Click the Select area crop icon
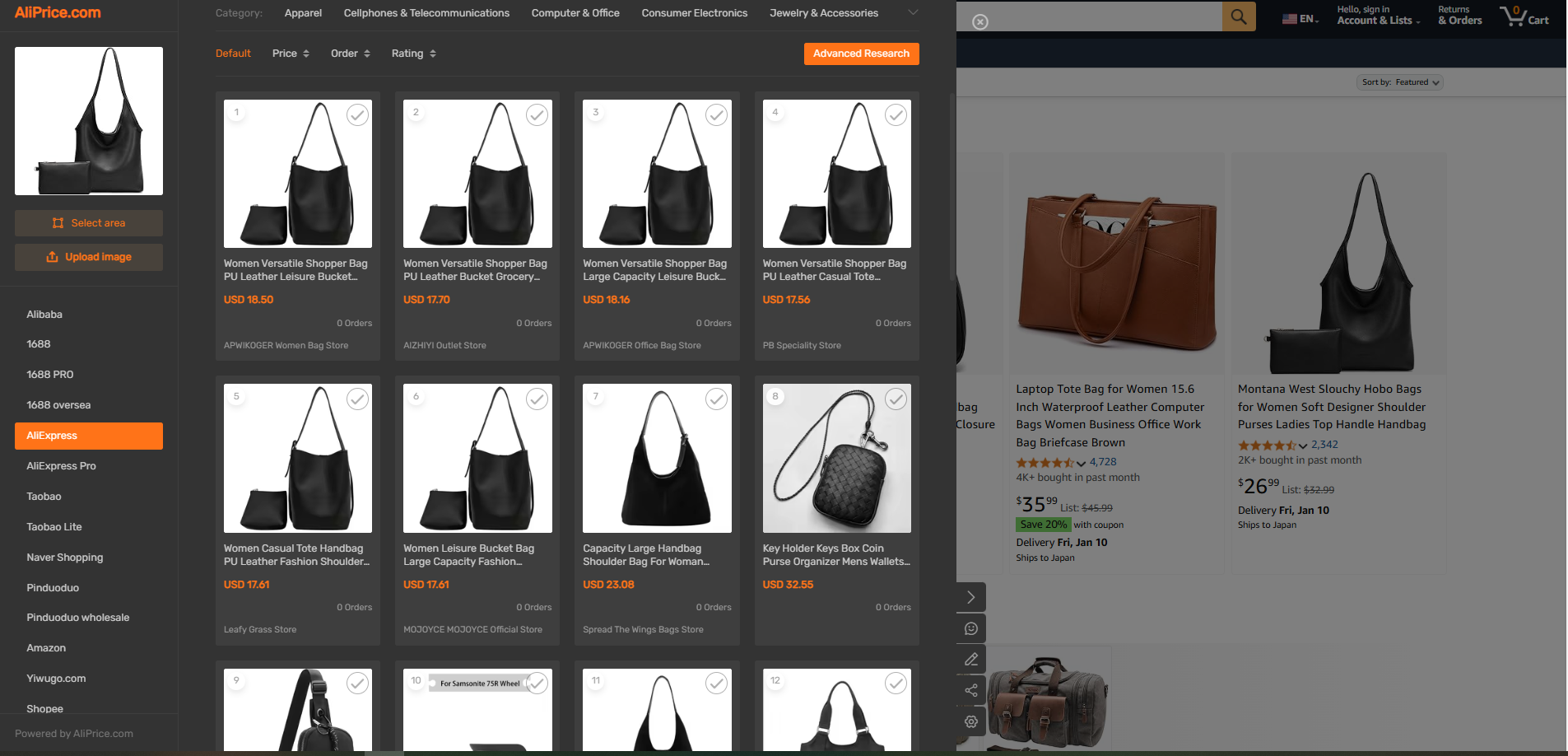The height and width of the screenshot is (756, 1568). click(x=58, y=223)
